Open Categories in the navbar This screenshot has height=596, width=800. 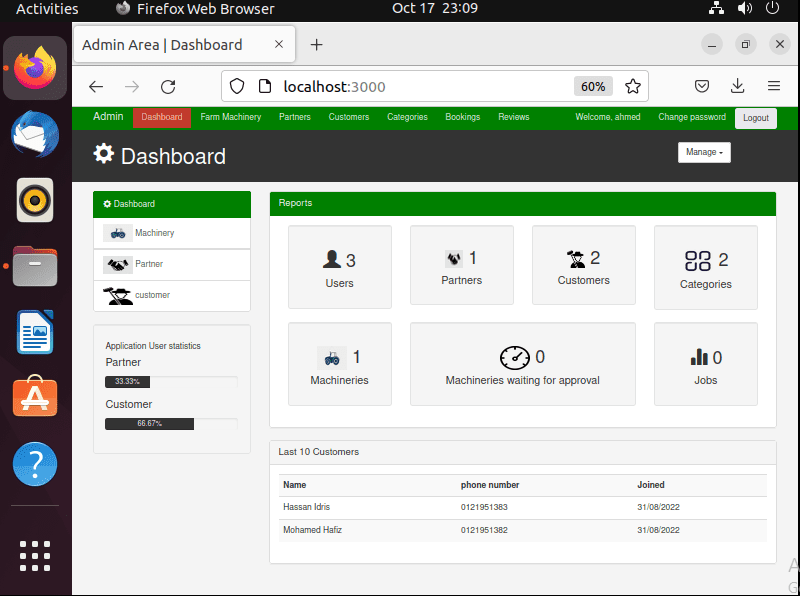tap(407, 117)
